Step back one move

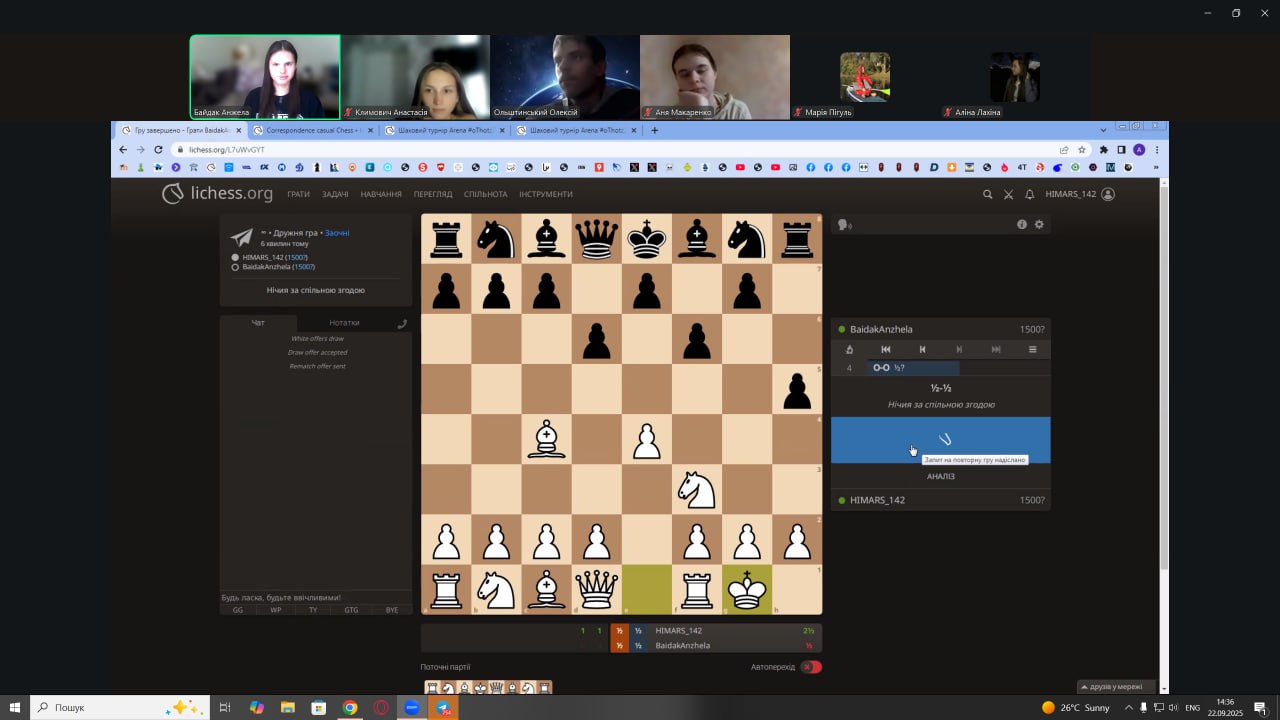(x=922, y=349)
